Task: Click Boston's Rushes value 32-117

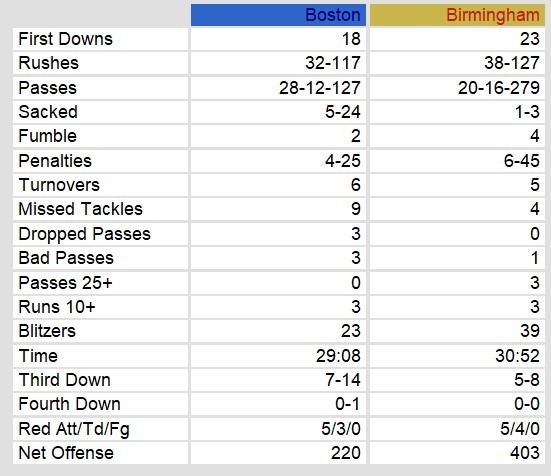Action: (x=332, y=63)
